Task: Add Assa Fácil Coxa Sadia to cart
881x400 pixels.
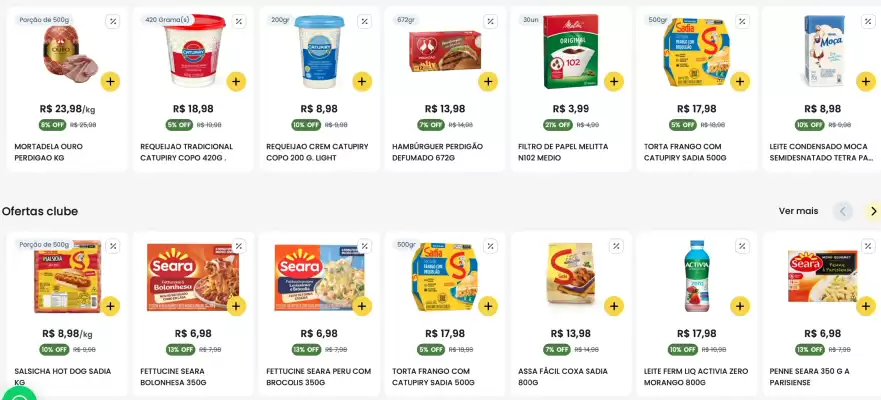Action: pos(614,306)
